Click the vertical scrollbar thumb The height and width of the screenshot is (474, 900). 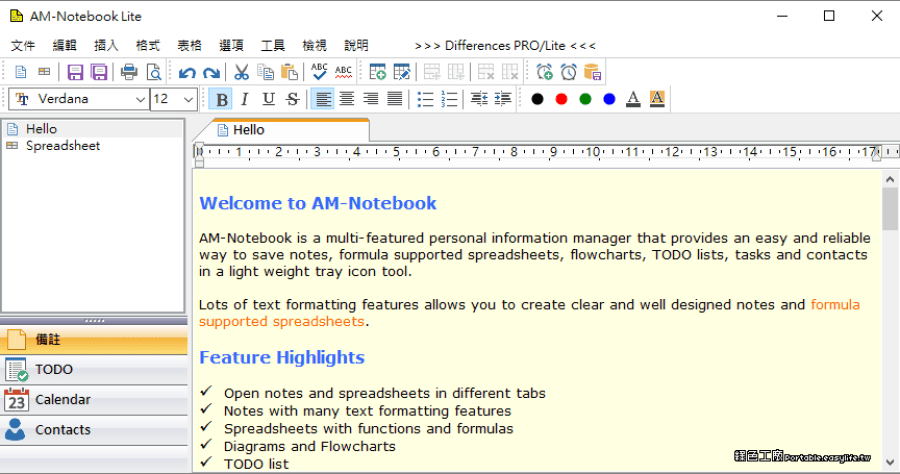coord(890,209)
